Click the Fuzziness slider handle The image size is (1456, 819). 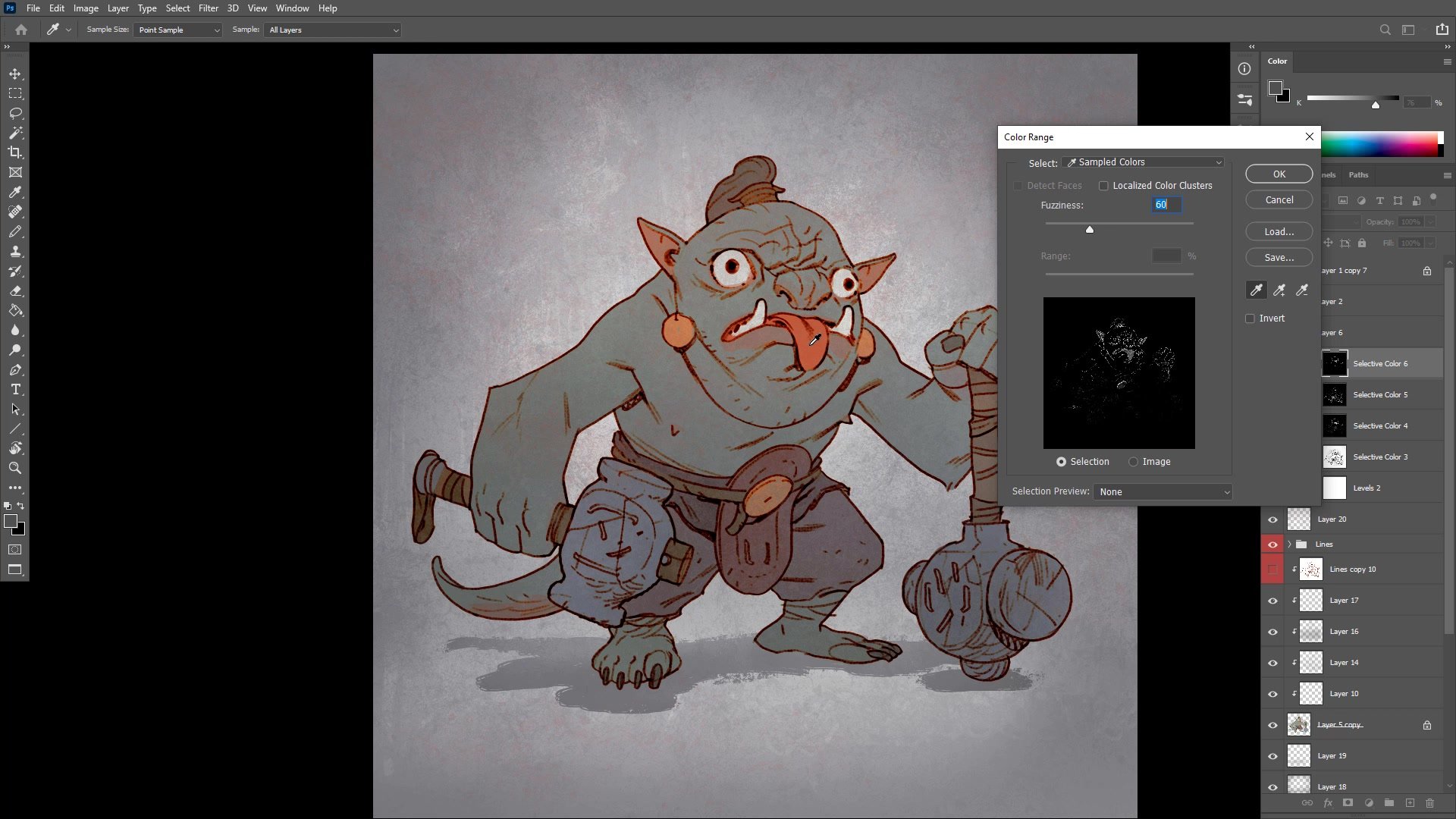pyautogui.click(x=1090, y=230)
